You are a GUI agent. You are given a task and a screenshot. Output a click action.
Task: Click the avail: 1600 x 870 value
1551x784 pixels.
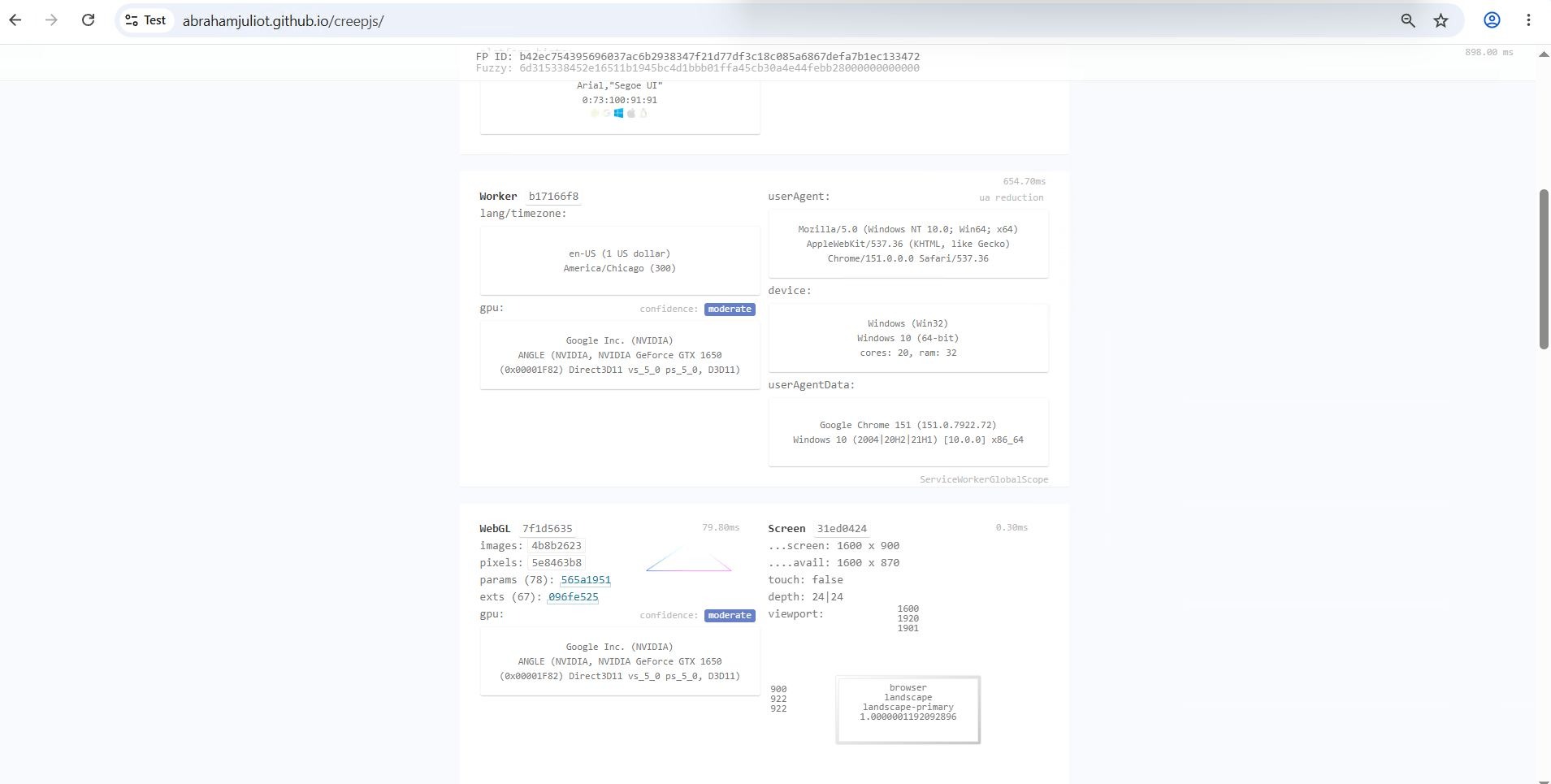tap(869, 563)
